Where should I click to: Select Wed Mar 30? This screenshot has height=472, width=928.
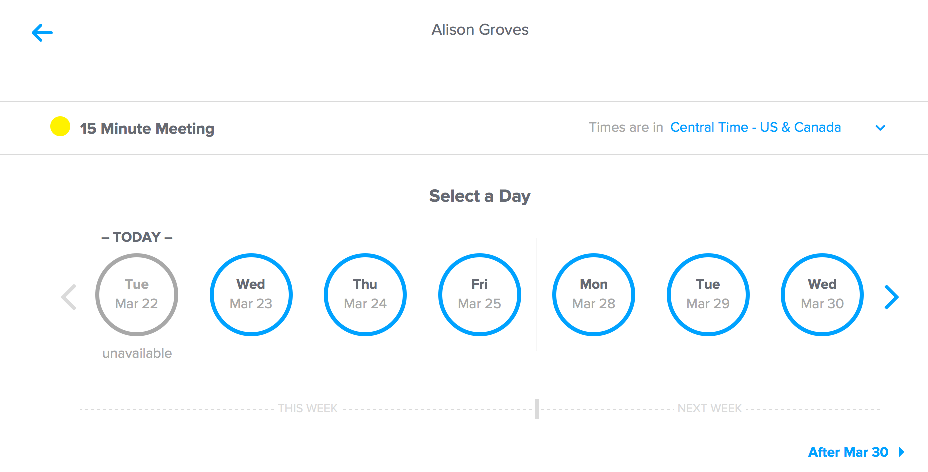coord(822,295)
